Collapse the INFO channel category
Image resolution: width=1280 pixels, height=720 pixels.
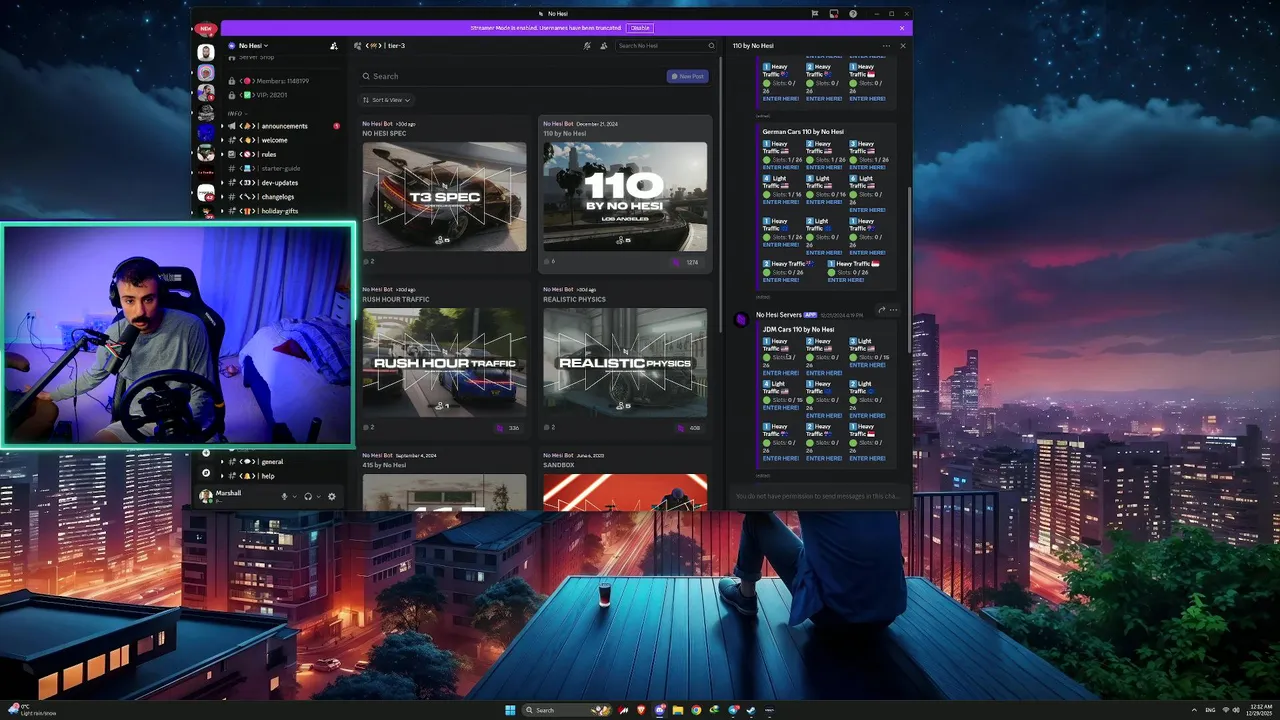click(x=236, y=113)
